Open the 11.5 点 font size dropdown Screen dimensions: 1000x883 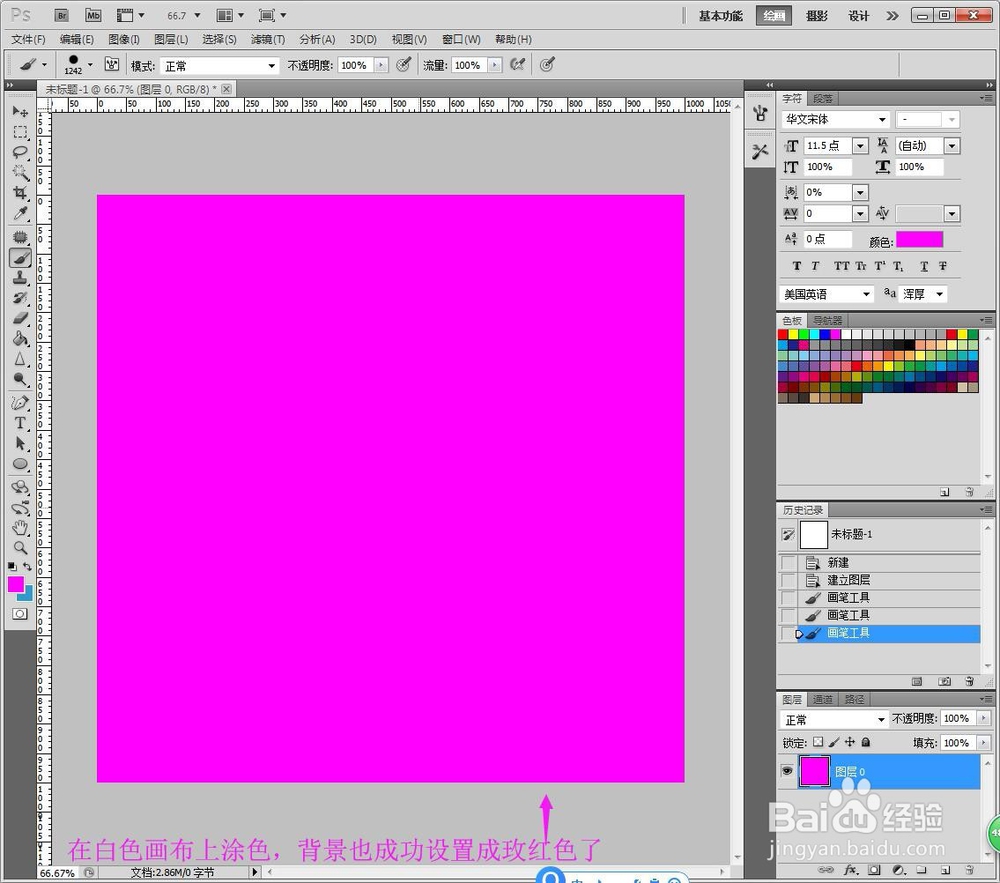[860, 146]
